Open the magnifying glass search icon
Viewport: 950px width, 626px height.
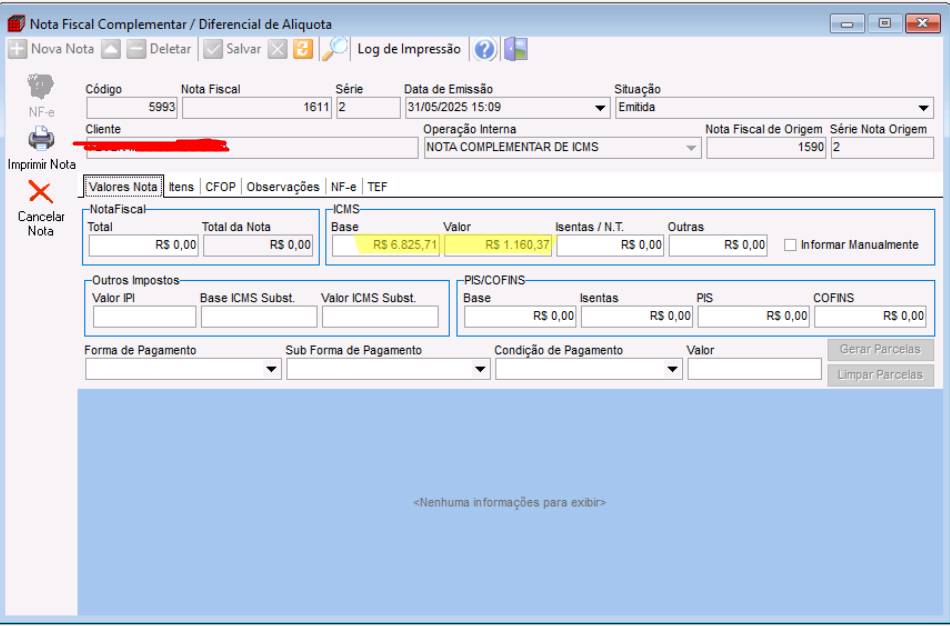(x=334, y=49)
